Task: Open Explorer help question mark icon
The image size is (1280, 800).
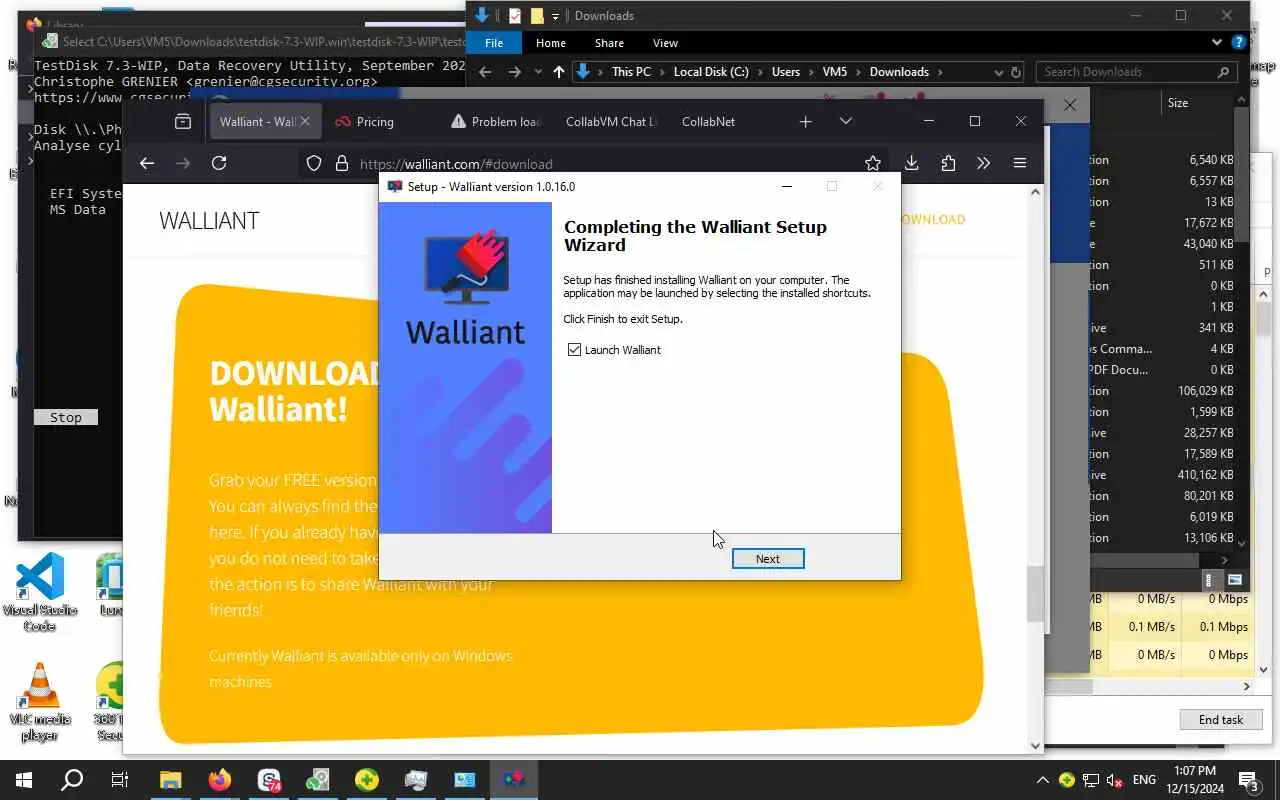Action: tap(1239, 43)
